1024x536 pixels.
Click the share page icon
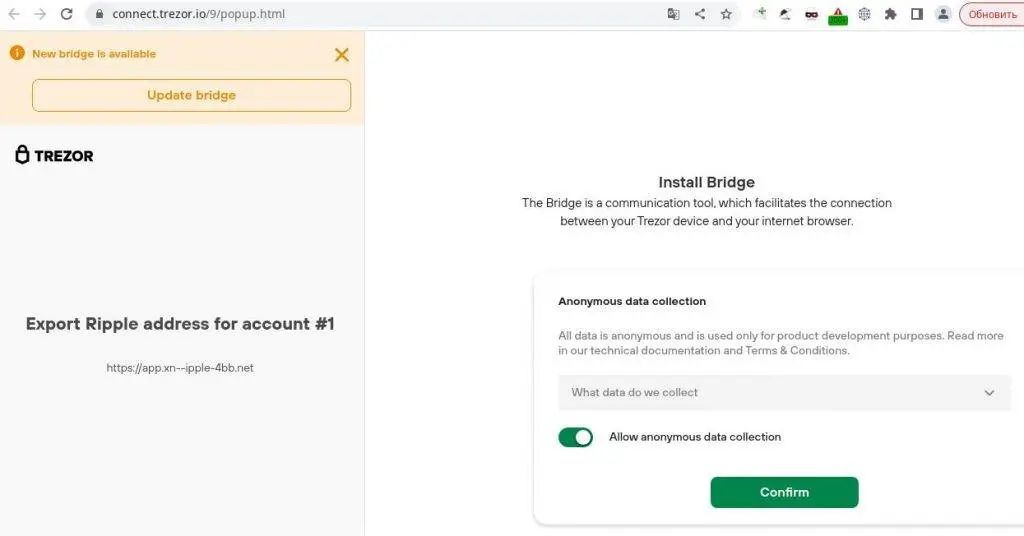[700, 14]
